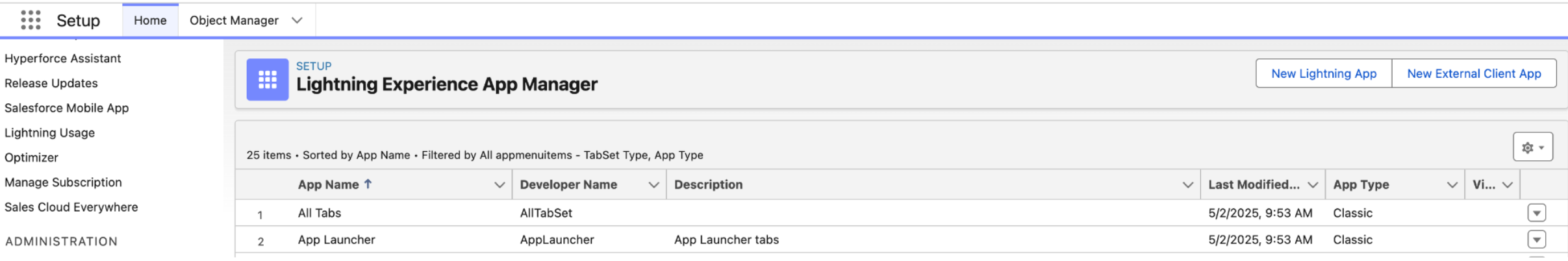Open App Name column menu chevron

499,185
